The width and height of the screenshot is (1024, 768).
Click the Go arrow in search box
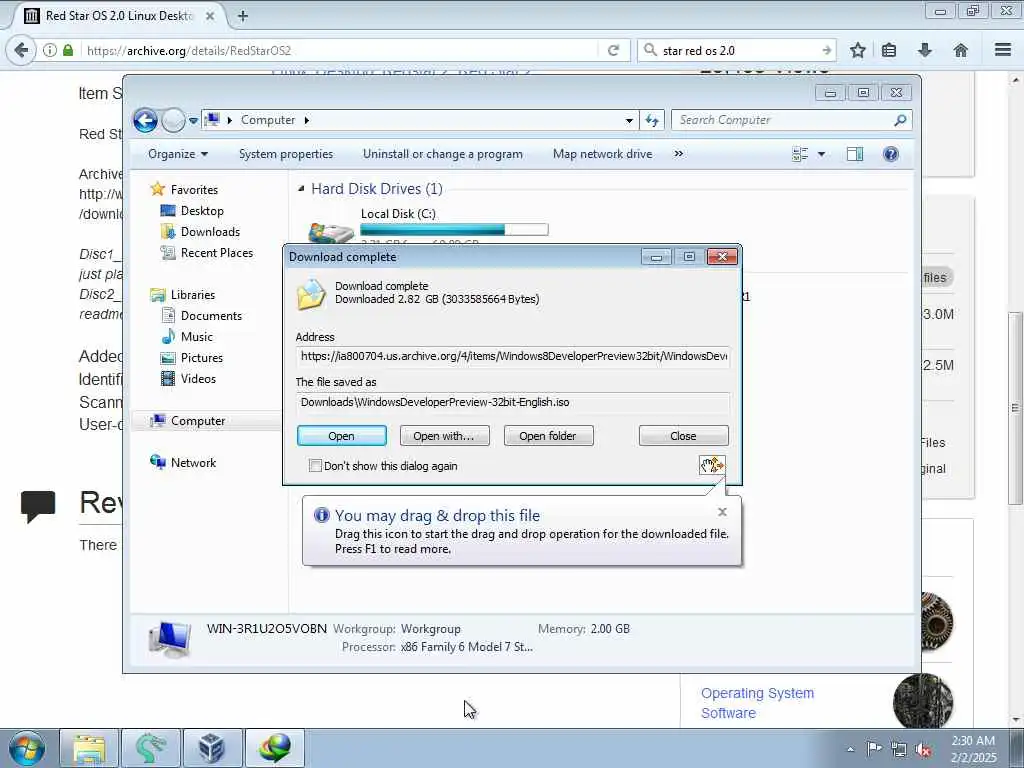pyautogui.click(x=826, y=50)
